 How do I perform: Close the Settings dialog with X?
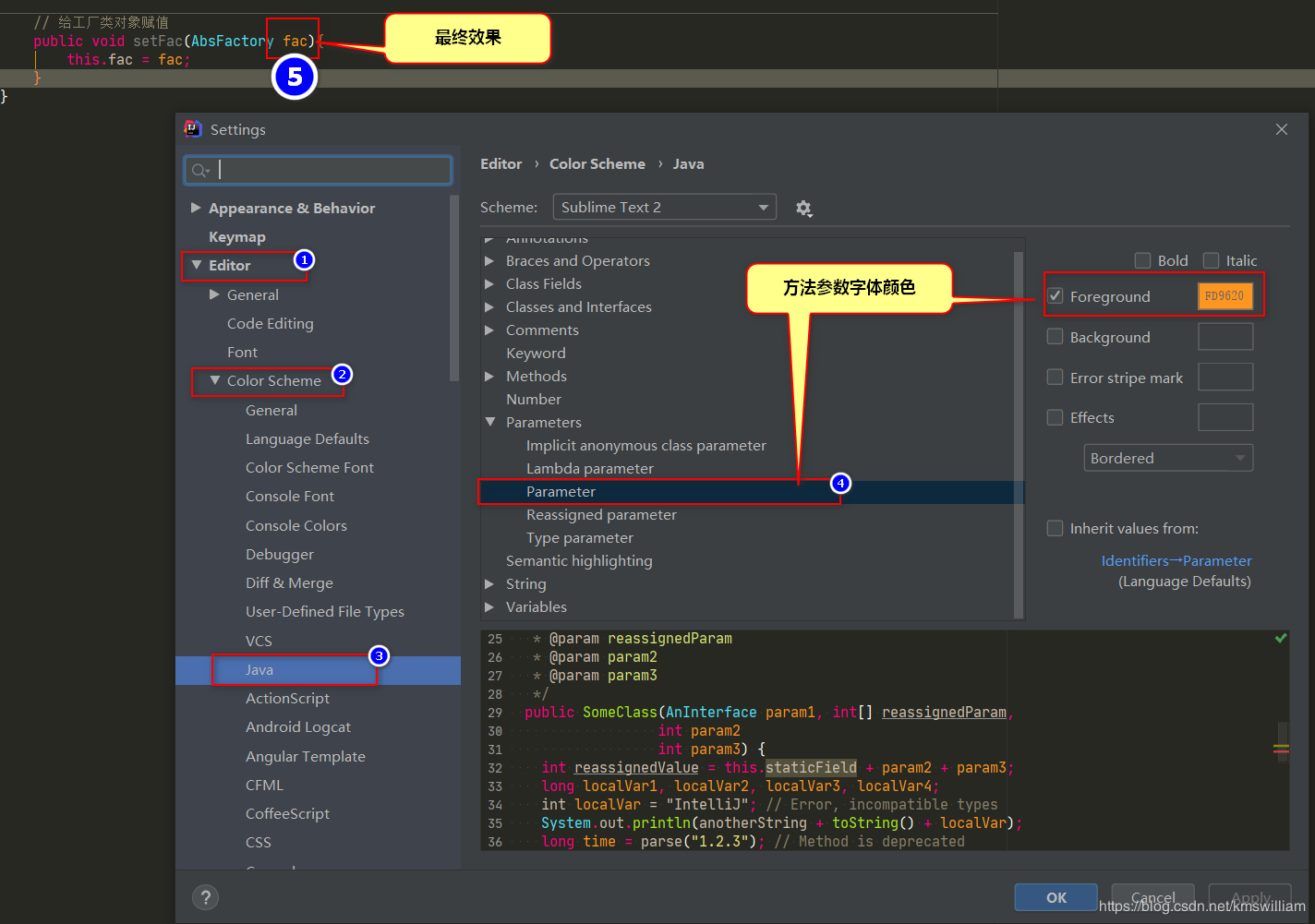coord(1282,129)
